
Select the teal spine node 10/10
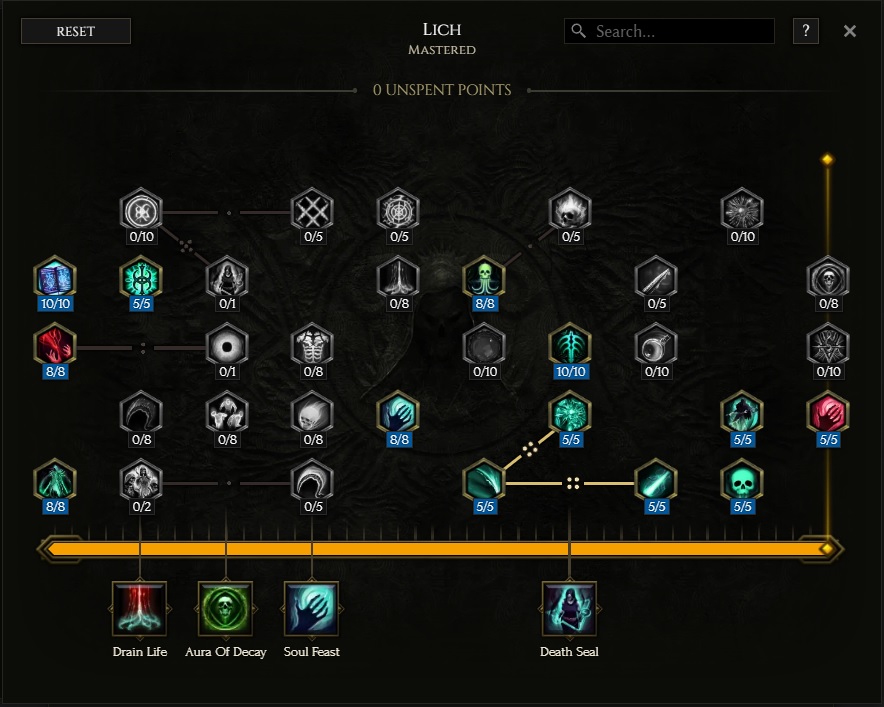coord(570,346)
